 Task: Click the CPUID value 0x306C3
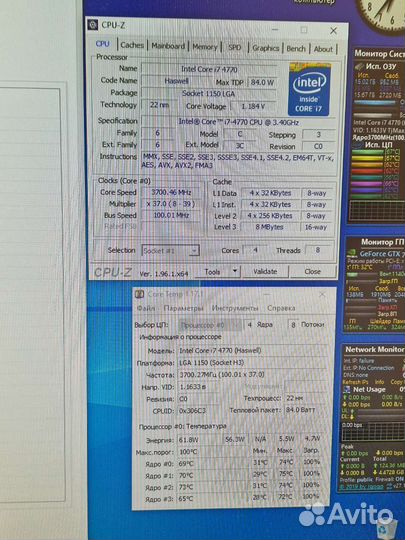199,411
